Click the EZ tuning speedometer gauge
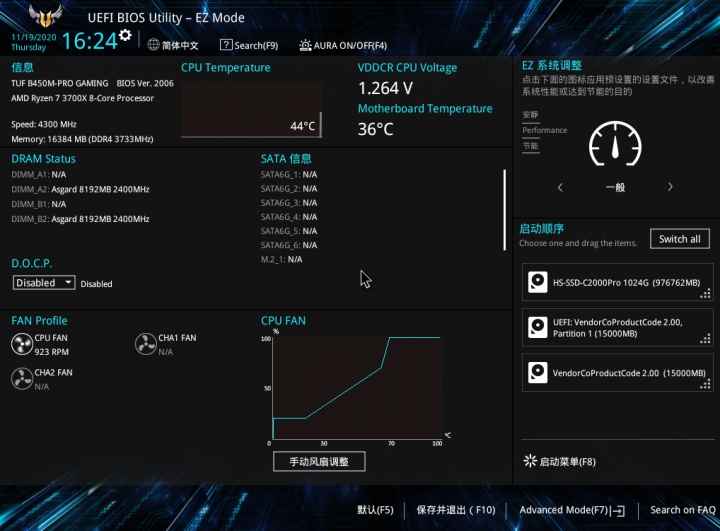Image resolution: width=720 pixels, height=531 pixels. (x=615, y=144)
